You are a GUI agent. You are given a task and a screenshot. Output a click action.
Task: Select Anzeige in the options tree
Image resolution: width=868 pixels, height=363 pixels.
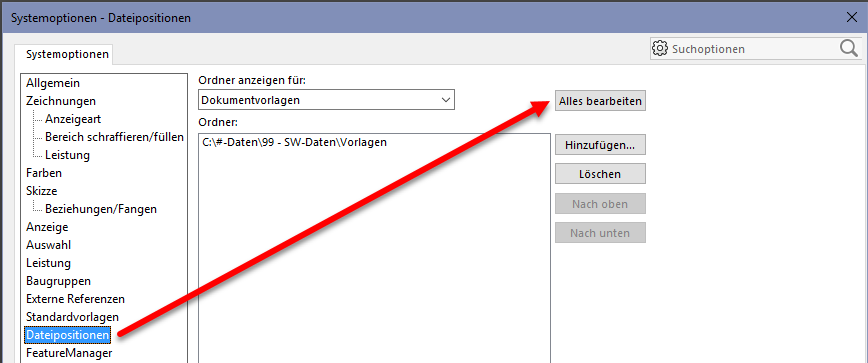point(47,227)
